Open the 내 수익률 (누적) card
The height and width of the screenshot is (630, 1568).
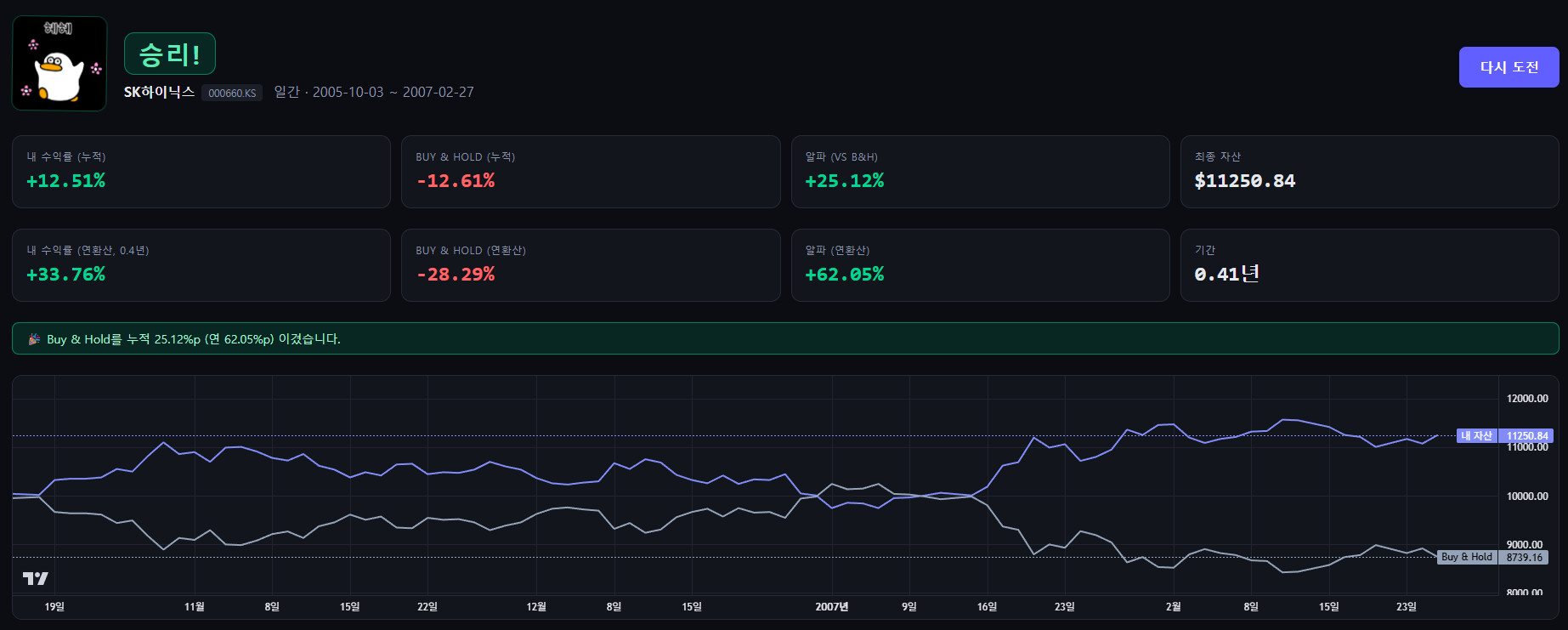click(201, 172)
